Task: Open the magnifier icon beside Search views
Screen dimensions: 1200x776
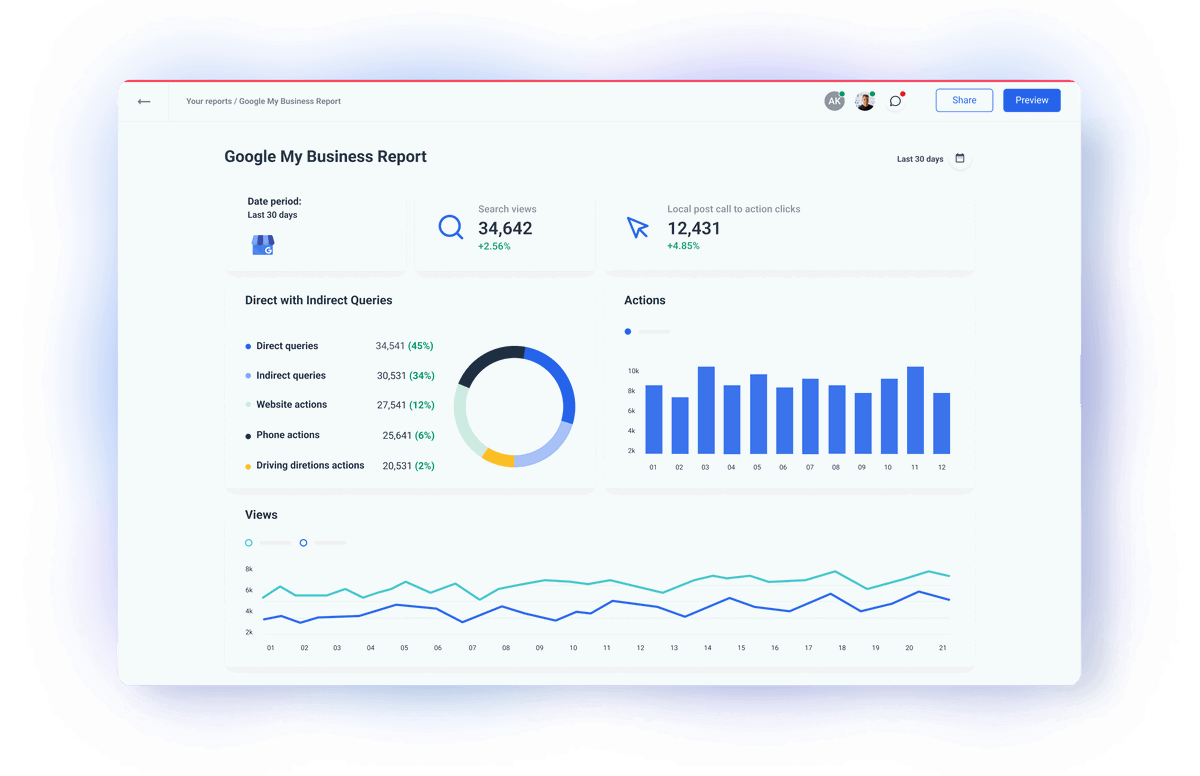Action: pyautogui.click(x=450, y=227)
